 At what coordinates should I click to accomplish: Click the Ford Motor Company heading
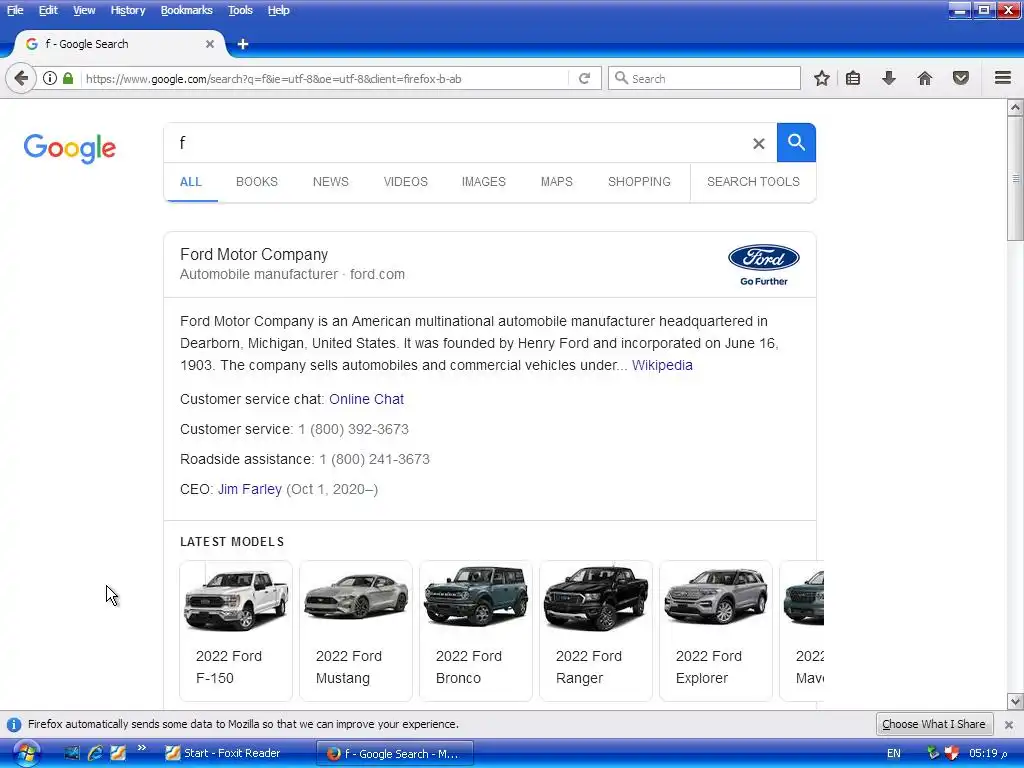254,255
